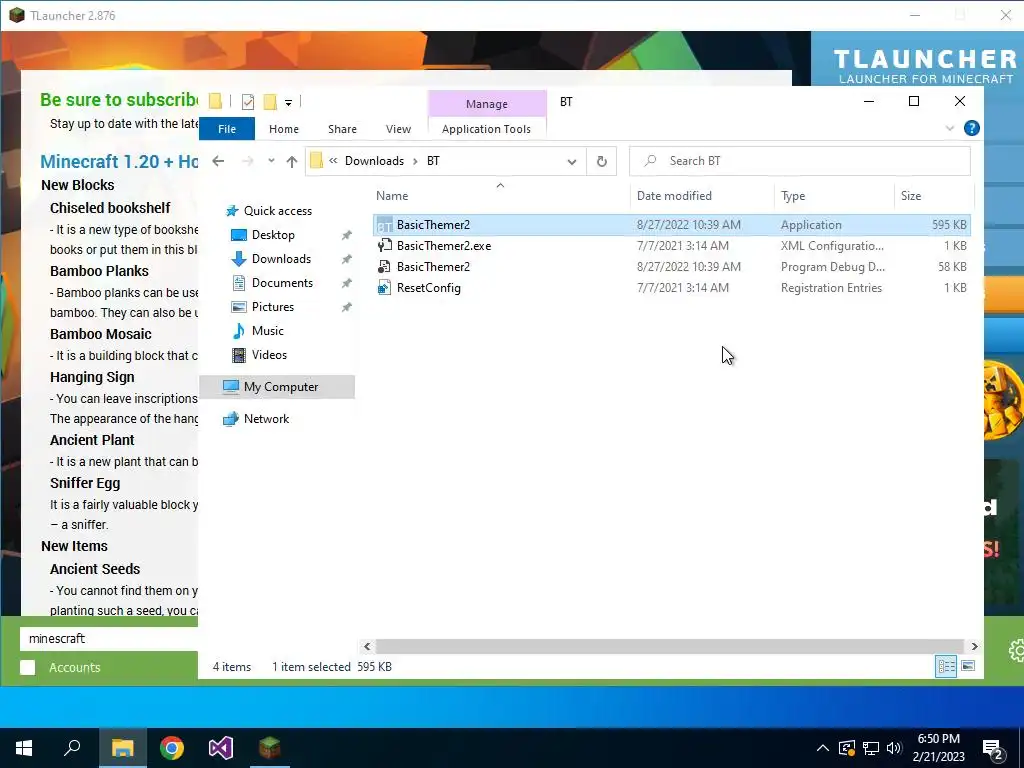Open Downloads in the navigation pane
This screenshot has height=768, width=1024.
281,259
